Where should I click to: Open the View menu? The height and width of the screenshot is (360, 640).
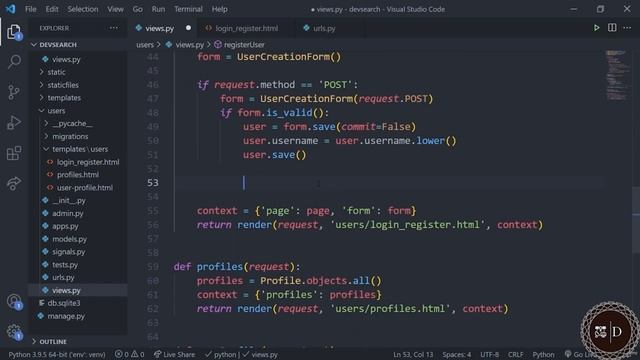click(x=115, y=9)
